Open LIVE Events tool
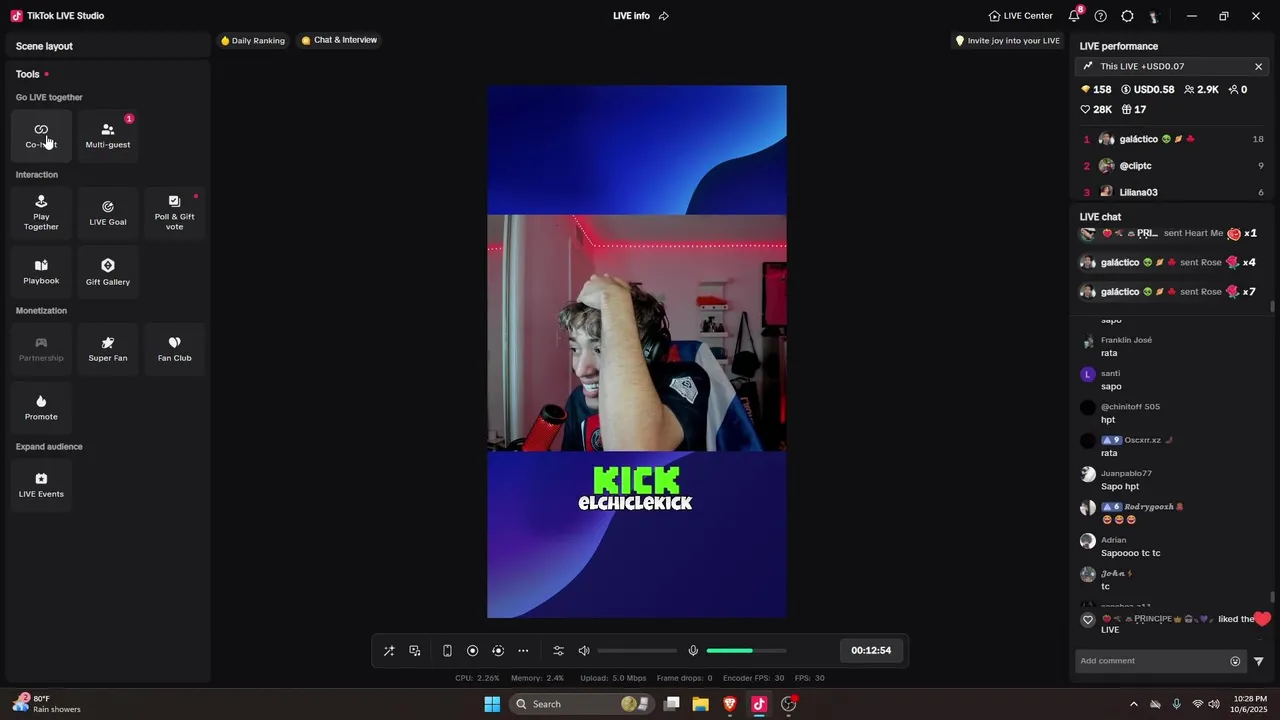The width and height of the screenshot is (1280, 720). coord(41,485)
